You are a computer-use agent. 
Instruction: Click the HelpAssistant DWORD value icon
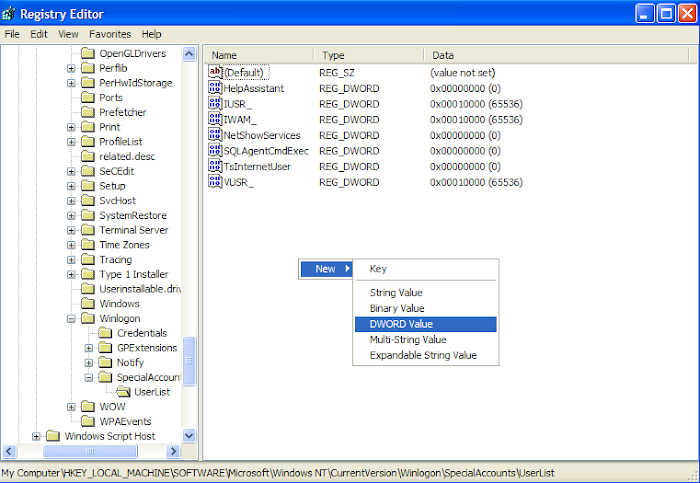[215, 88]
